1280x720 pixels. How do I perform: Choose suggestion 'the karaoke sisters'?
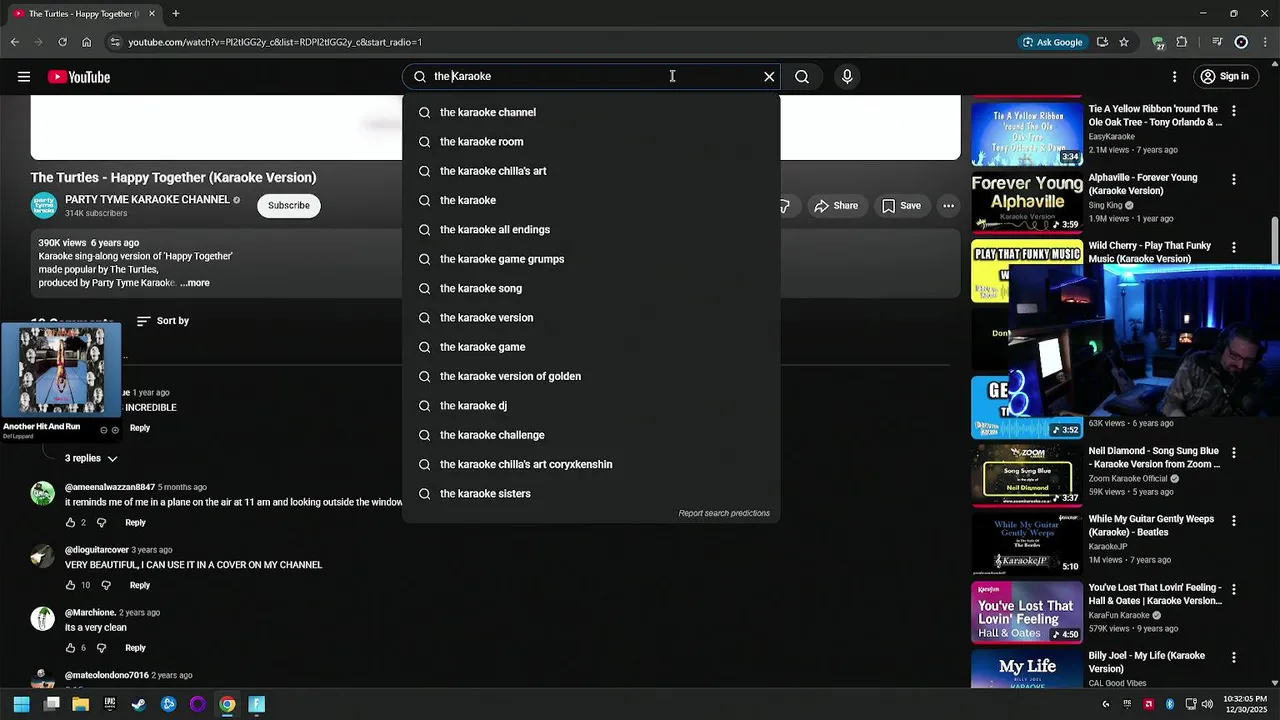[591, 494]
